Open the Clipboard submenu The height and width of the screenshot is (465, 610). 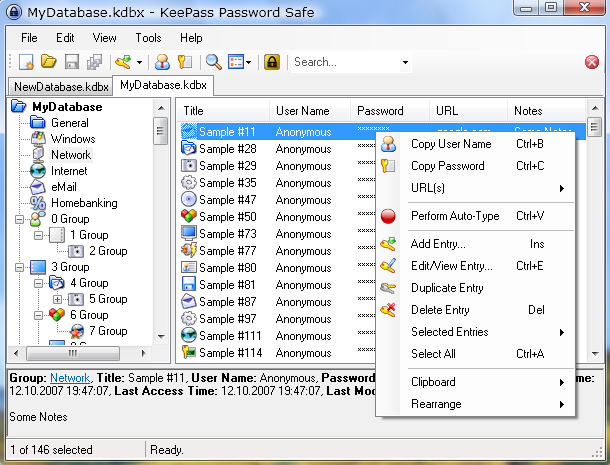pyautogui.click(x=475, y=382)
